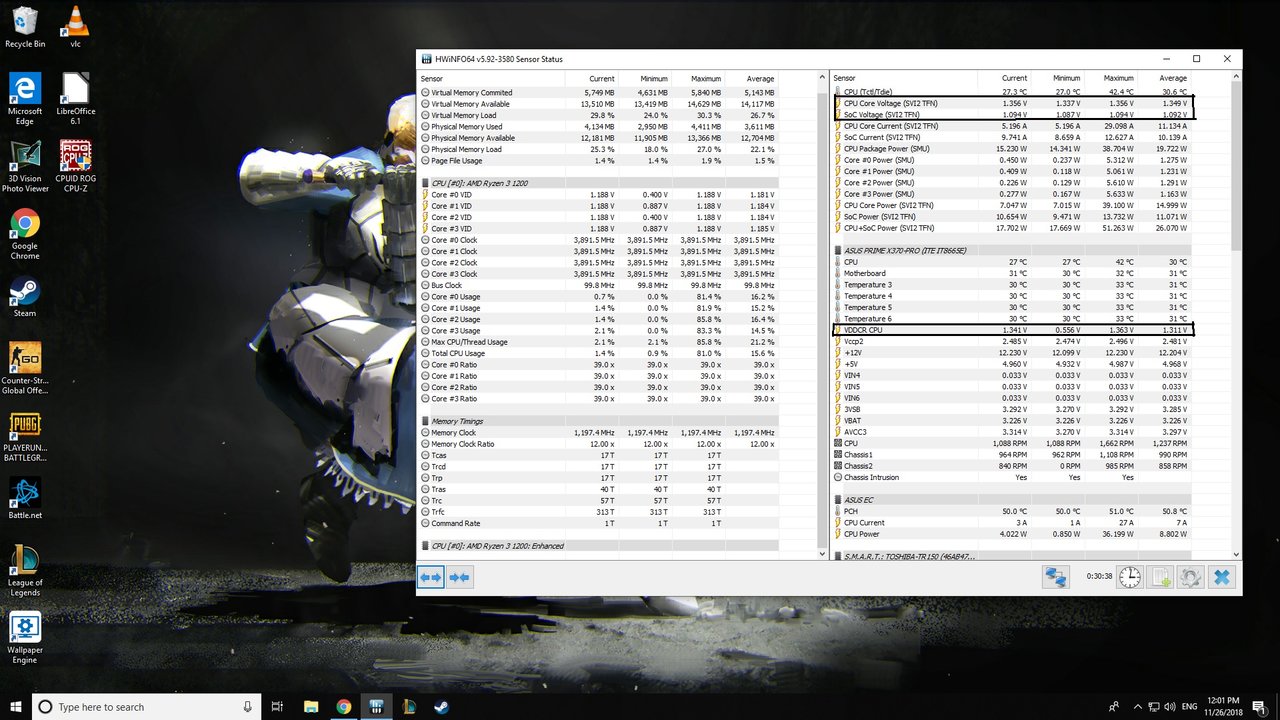Viewport: 1280px width, 720px height.
Task: Select the ASUS EC group header
Action: pyautogui.click(x=1011, y=499)
